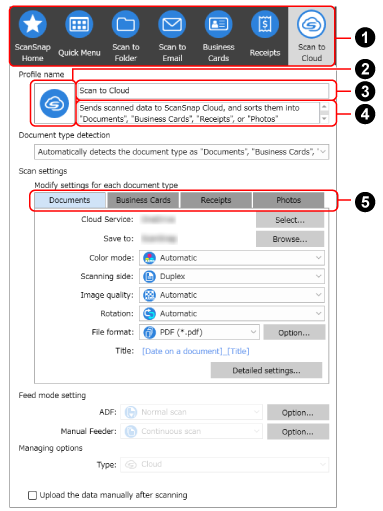This screenshot has height=511, width=383.
Task: Switch to the Photos tab
Action: (x=289, y=200)
